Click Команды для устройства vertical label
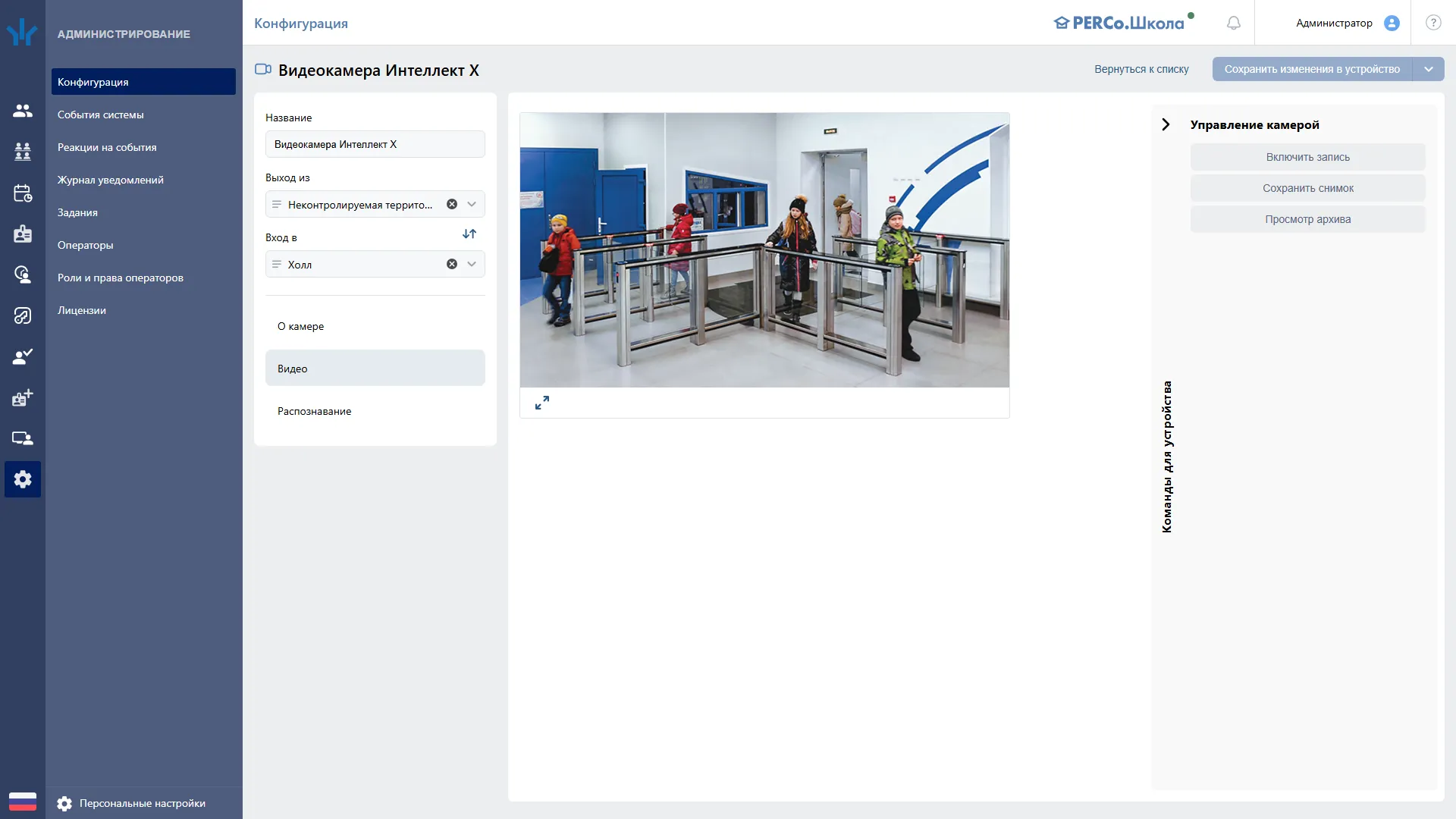Screen dimensions: 1456x819 (1167, 457)
